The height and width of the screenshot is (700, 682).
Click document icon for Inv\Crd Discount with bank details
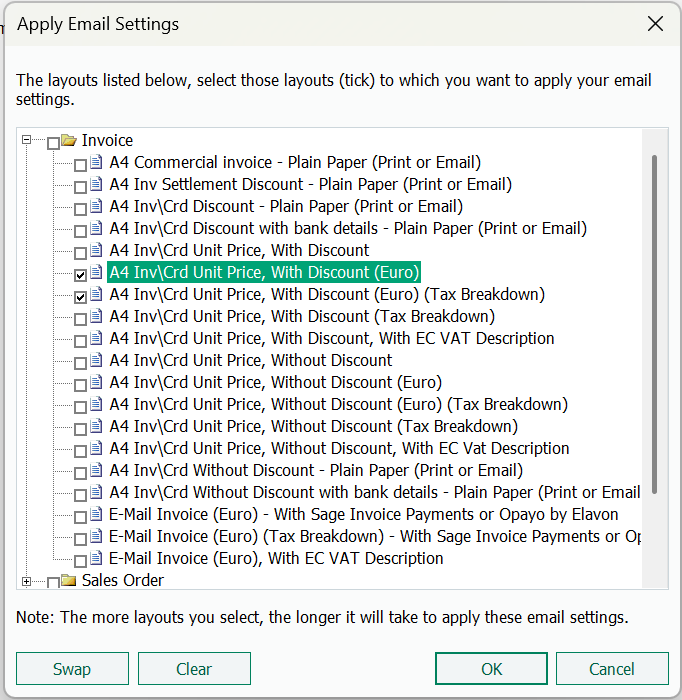click(96, 228)
